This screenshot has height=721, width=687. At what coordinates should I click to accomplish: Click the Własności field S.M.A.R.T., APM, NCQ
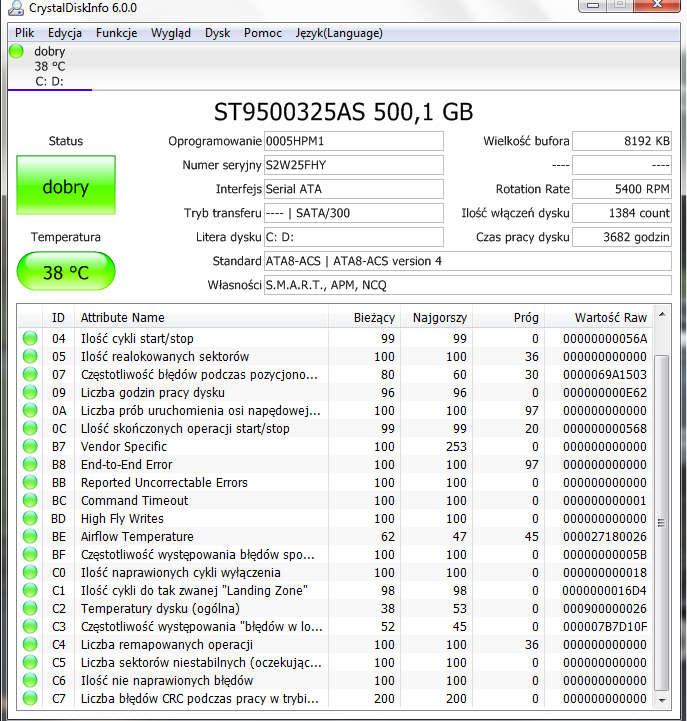coord(468,285)
